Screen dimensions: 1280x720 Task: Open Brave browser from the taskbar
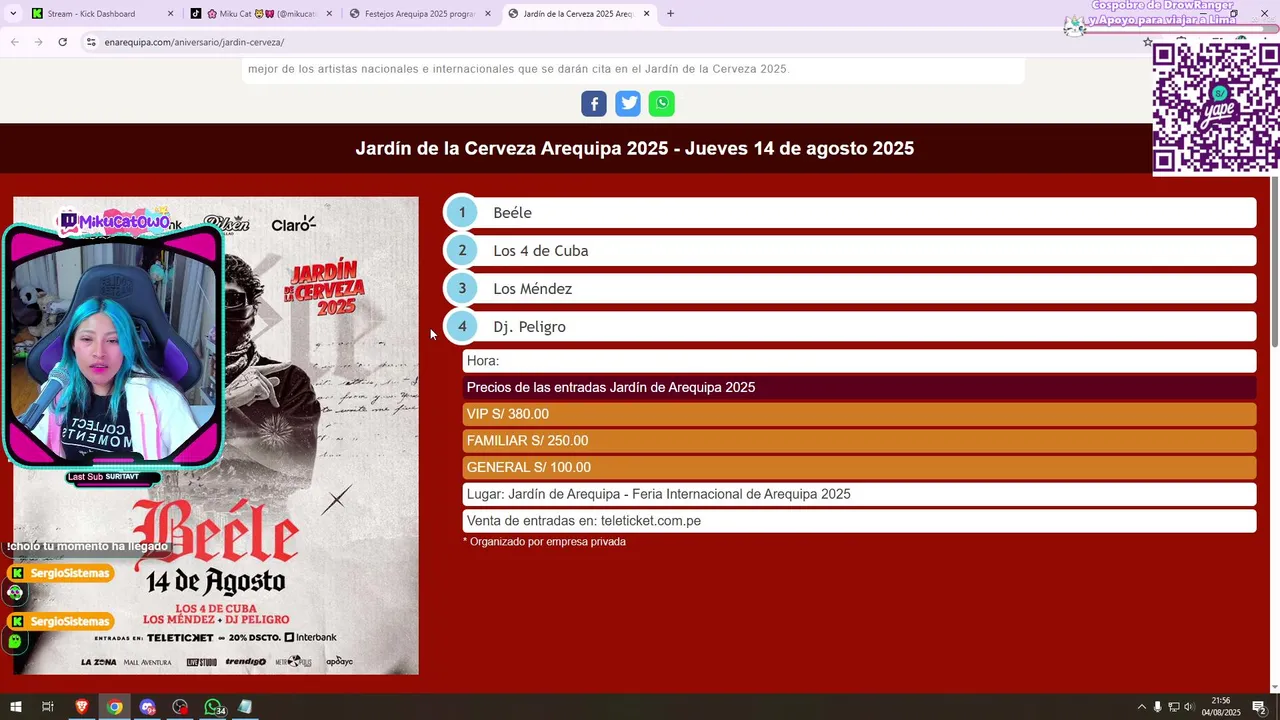click(x=82, y=707)
